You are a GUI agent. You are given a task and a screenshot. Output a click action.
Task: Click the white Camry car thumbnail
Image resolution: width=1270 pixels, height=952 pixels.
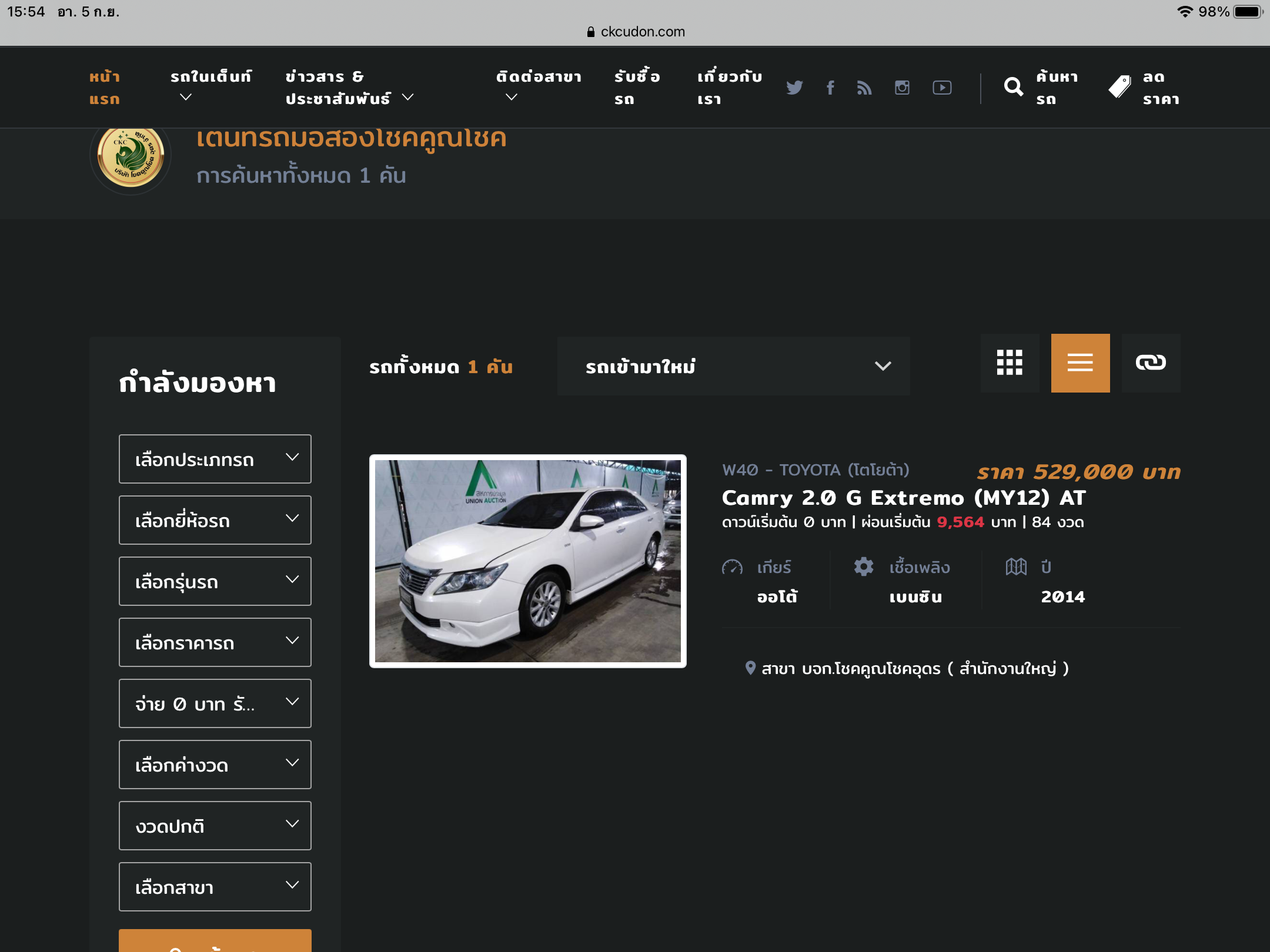click(x=527, y=561)
